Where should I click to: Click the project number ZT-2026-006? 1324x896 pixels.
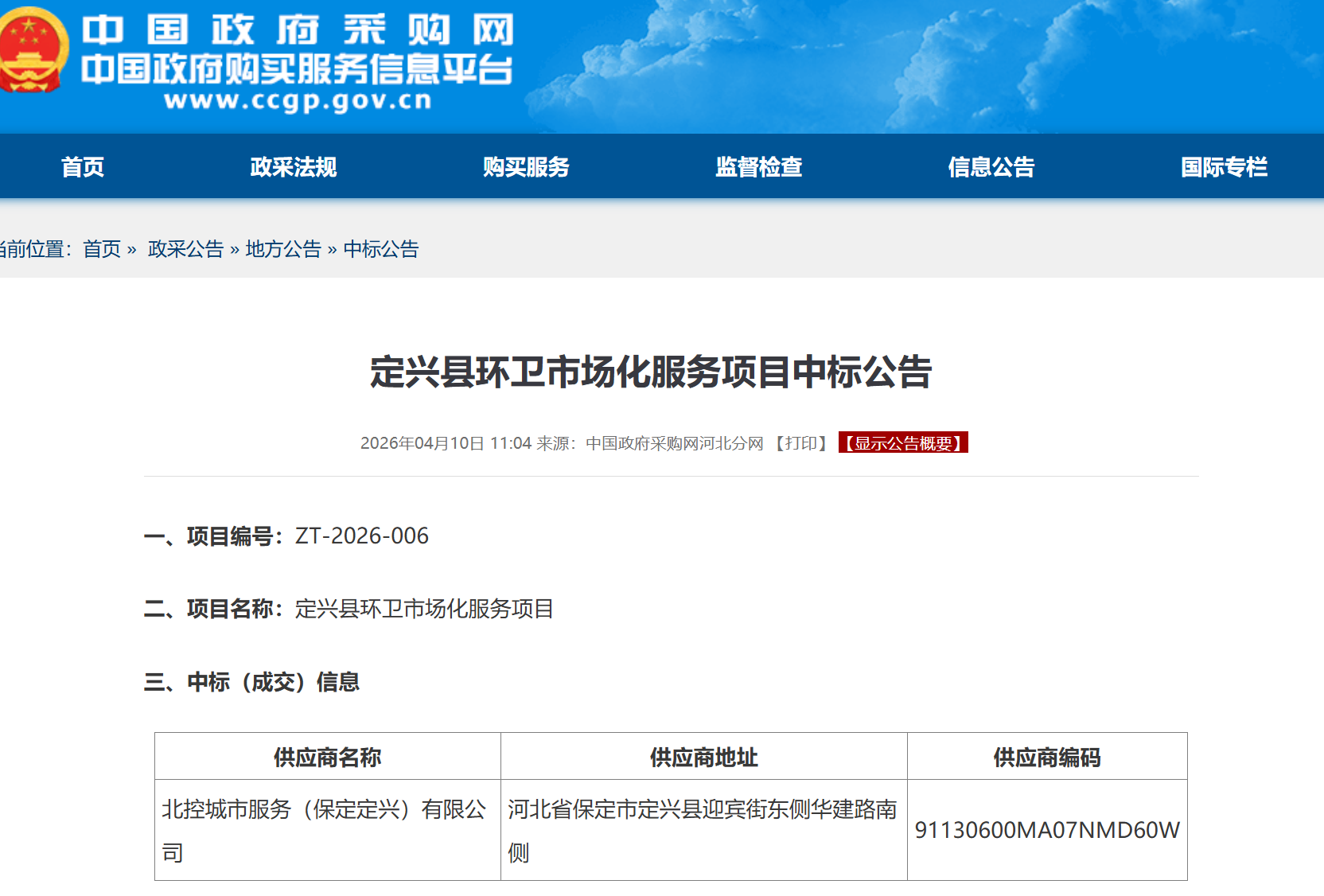coord(362,536)
